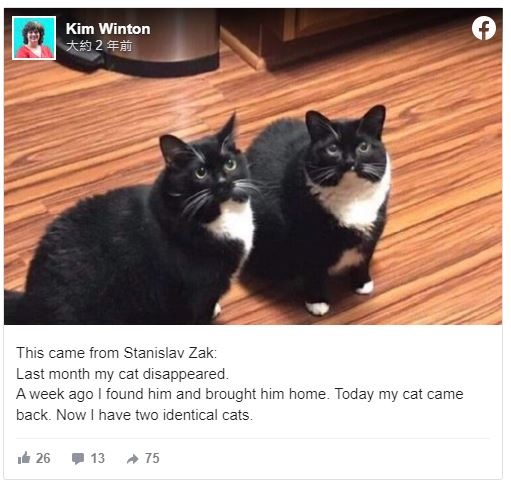
Task: Select the text "Last month my cat disappeared."
Action: 122,374
